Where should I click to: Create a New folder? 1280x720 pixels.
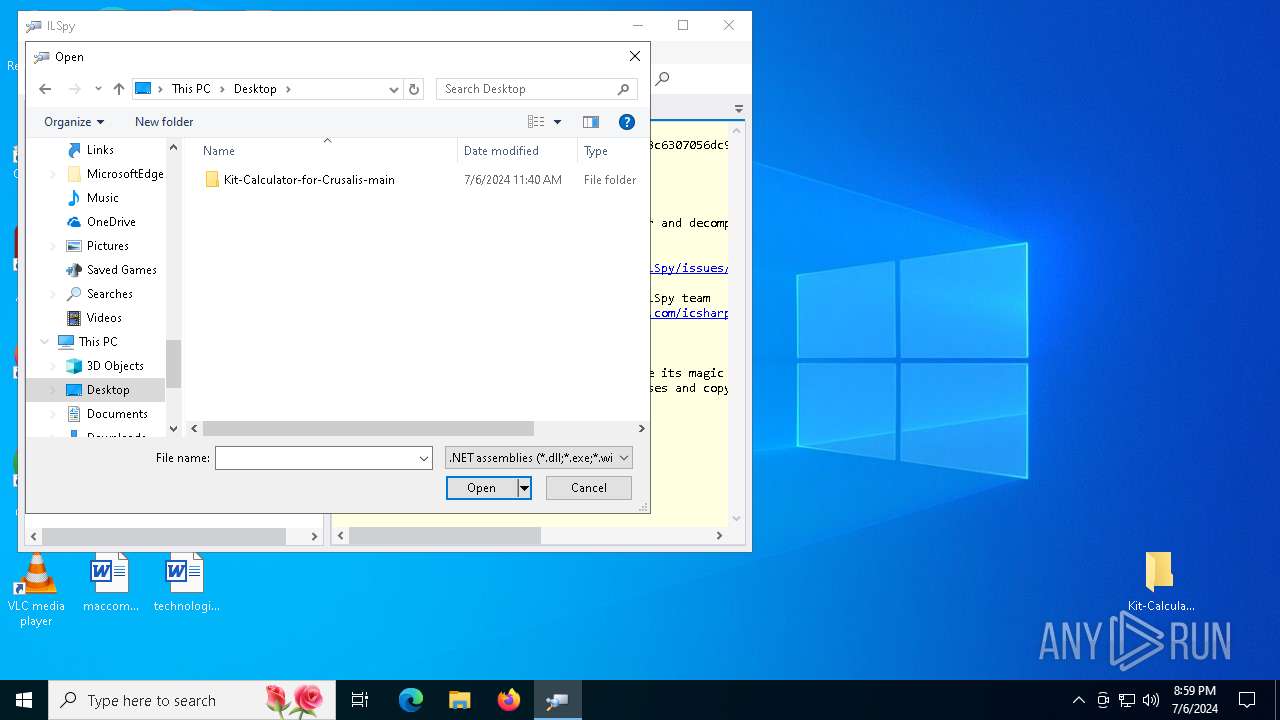164,122
